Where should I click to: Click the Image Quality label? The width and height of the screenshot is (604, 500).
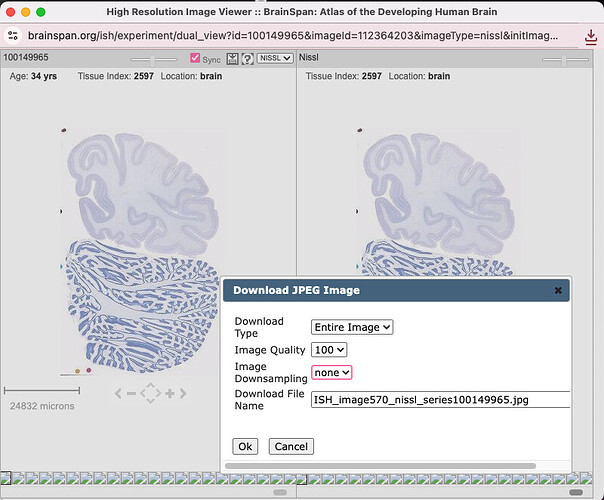(x=270, y=350)
